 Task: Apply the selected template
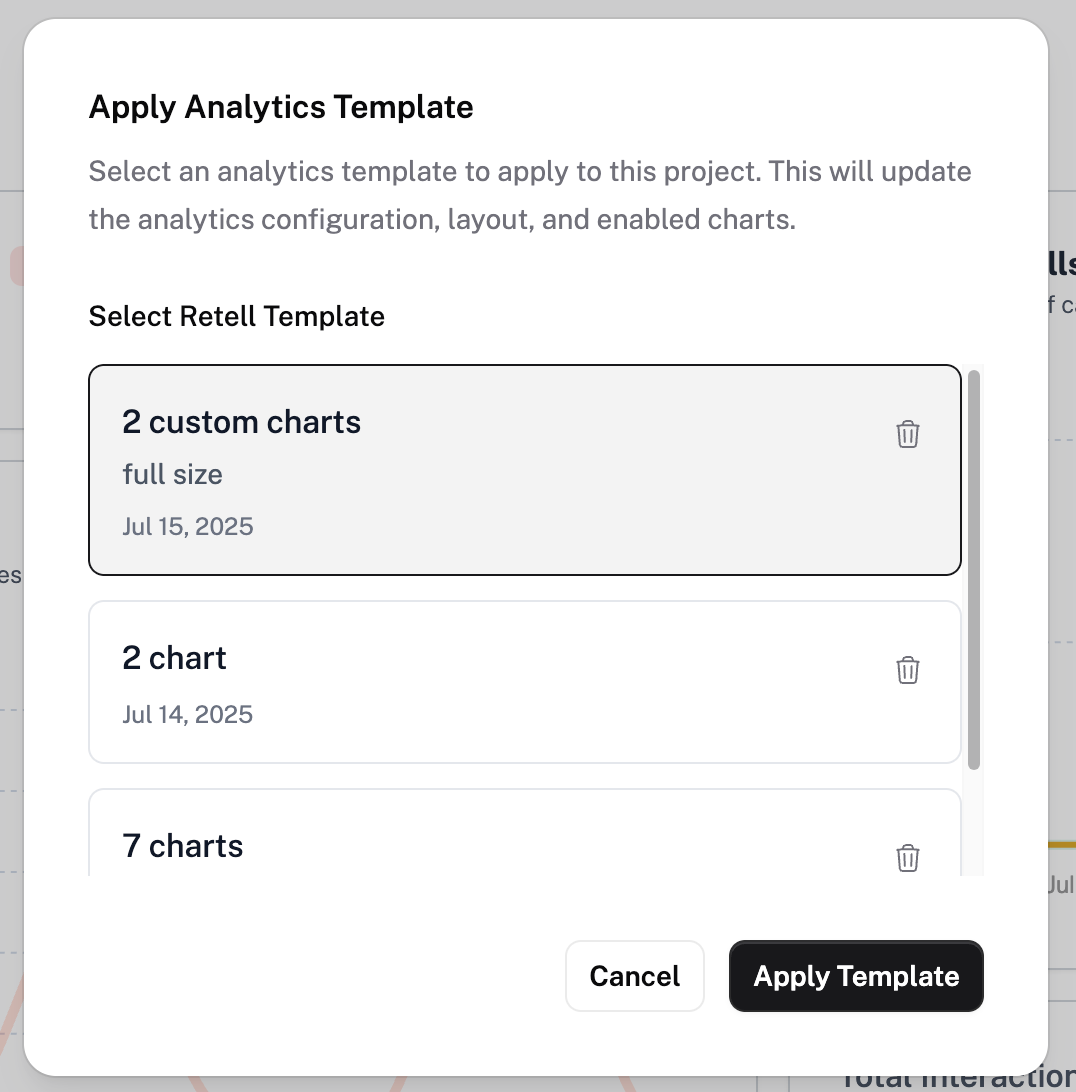tap(856, 976)
